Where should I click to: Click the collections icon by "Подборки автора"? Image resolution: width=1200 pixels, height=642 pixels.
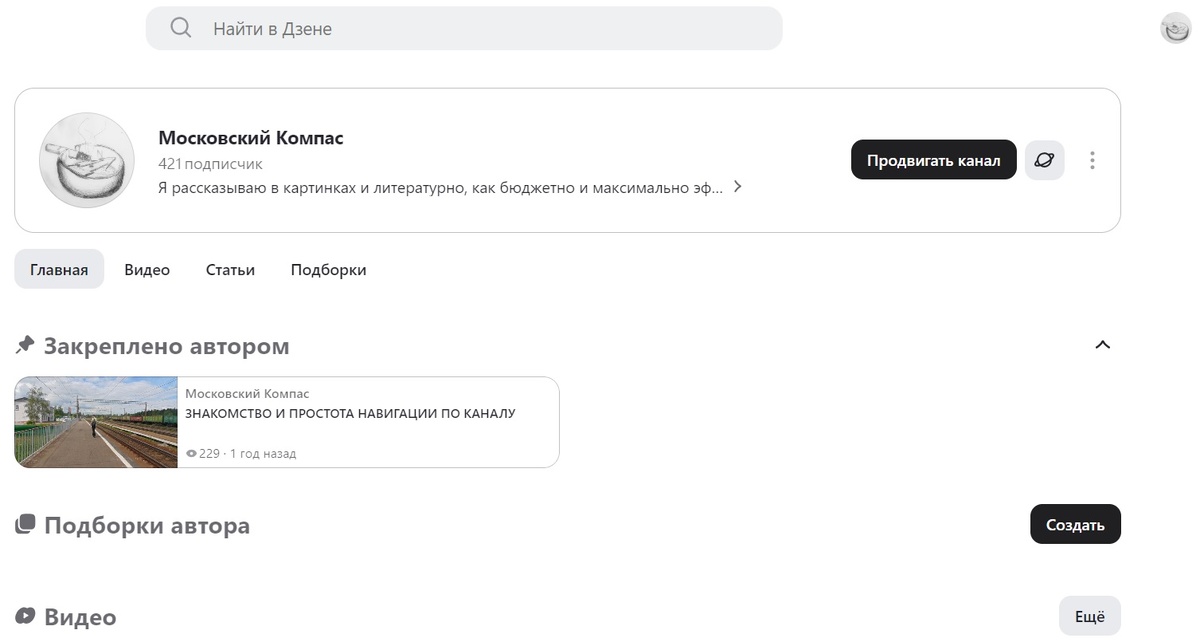pyautogui.click(x=25, y=524)
